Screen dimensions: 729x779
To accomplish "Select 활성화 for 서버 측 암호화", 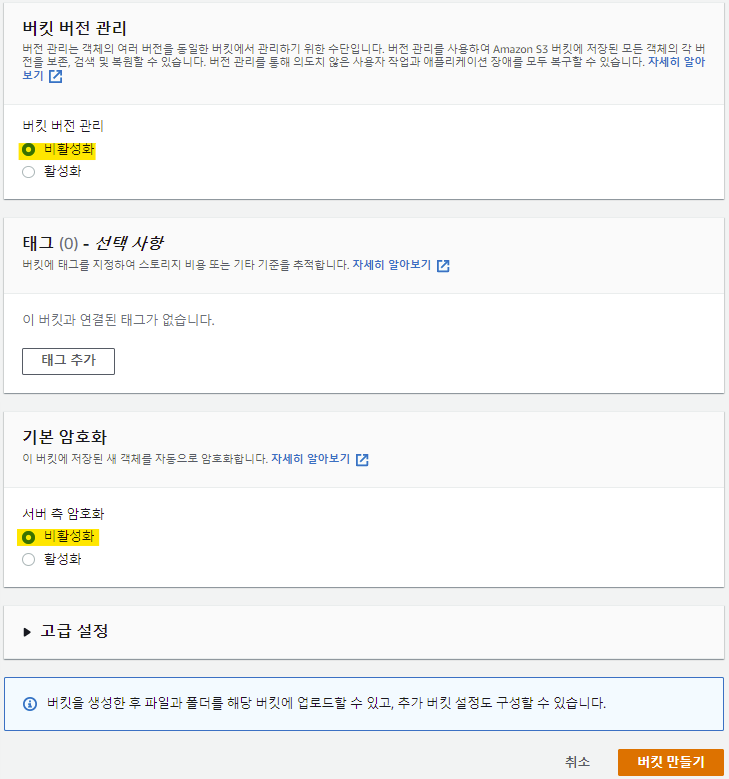I will [29, 559].
